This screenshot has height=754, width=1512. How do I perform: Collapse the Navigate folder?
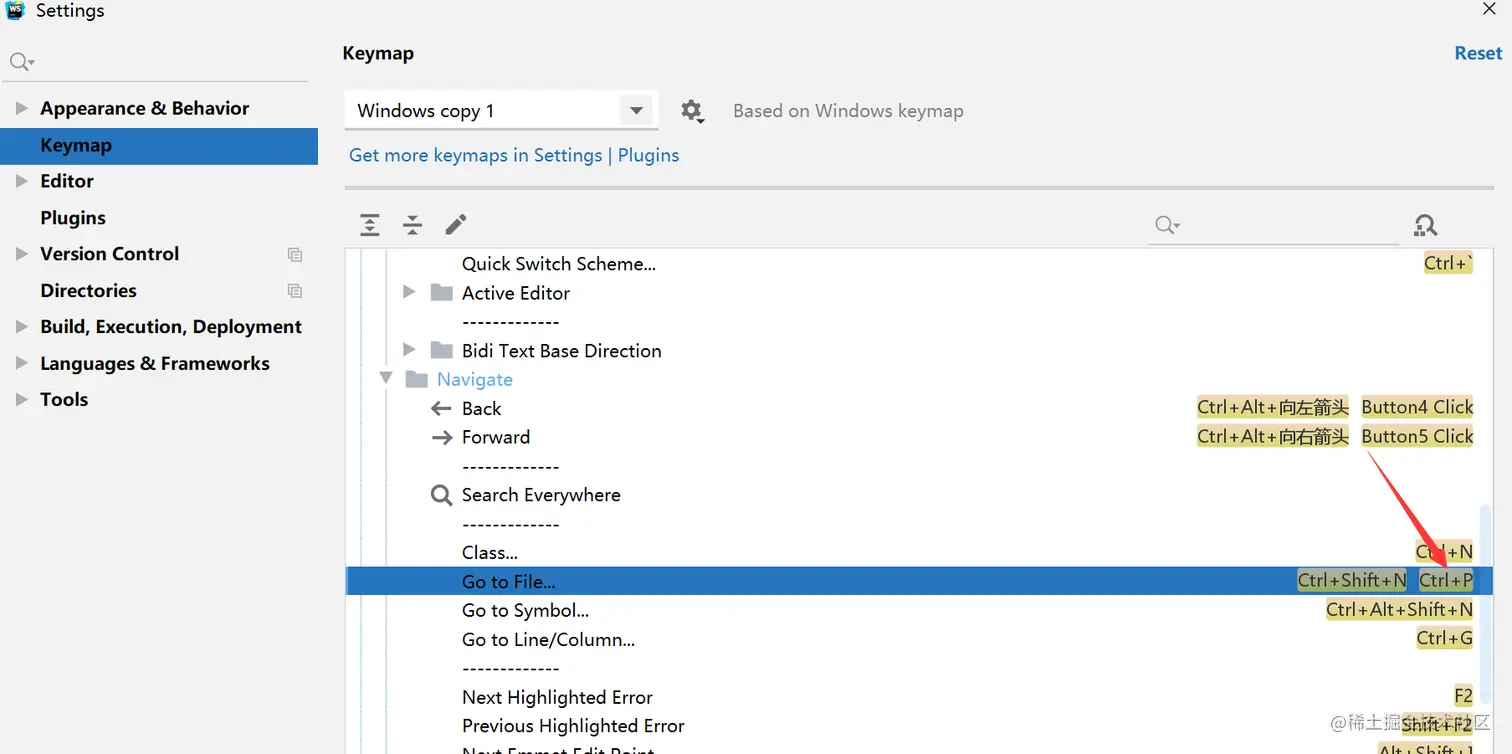386,379
